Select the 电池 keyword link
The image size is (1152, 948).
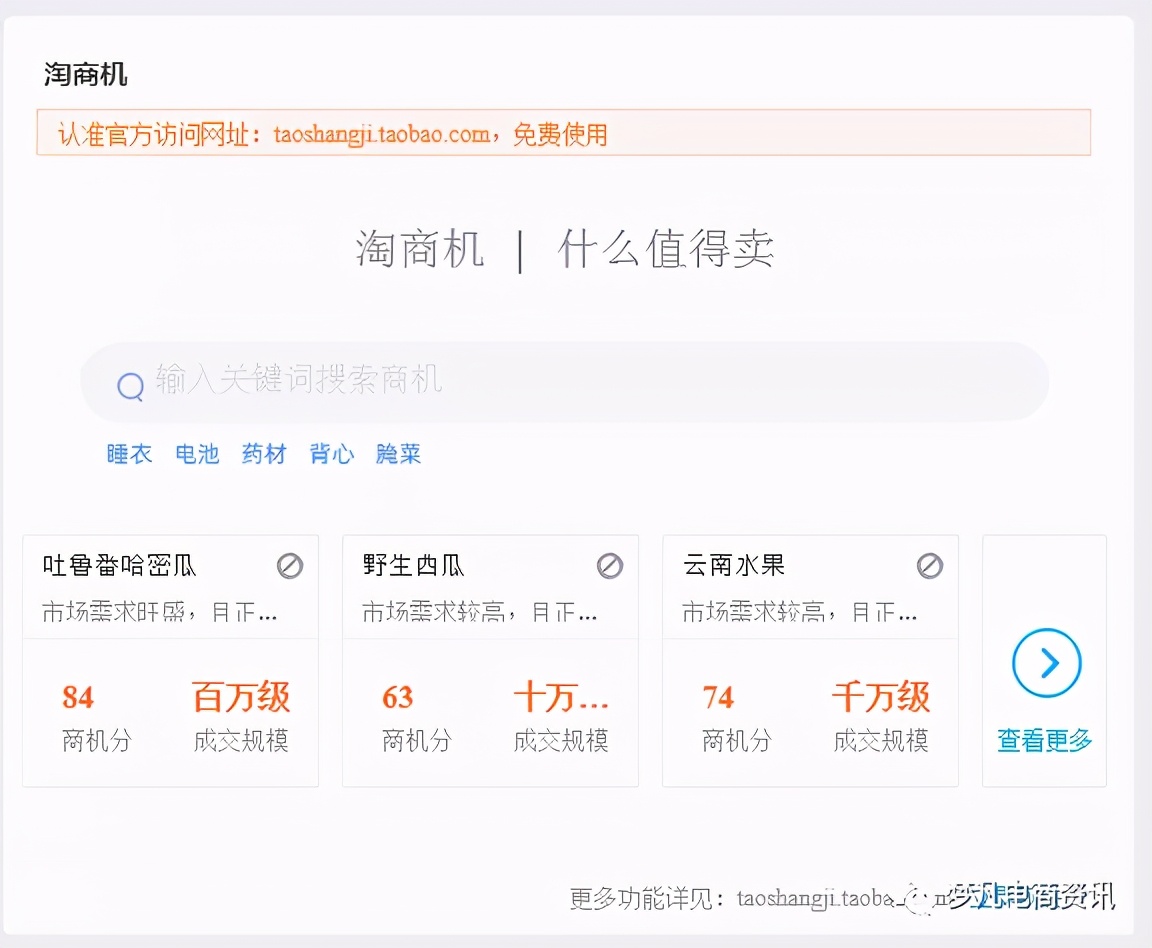click(x=196, y=454)
